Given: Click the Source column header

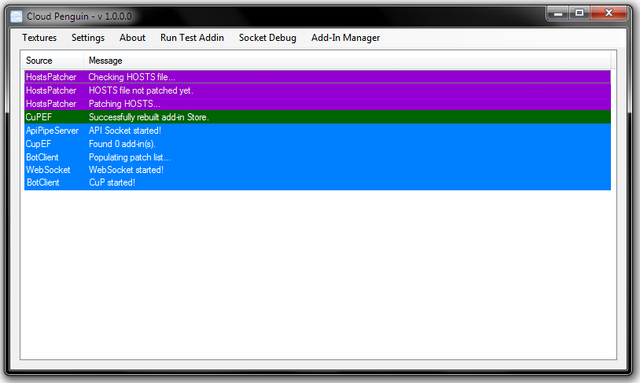Looking at the screenshot, I should [53, 60].
